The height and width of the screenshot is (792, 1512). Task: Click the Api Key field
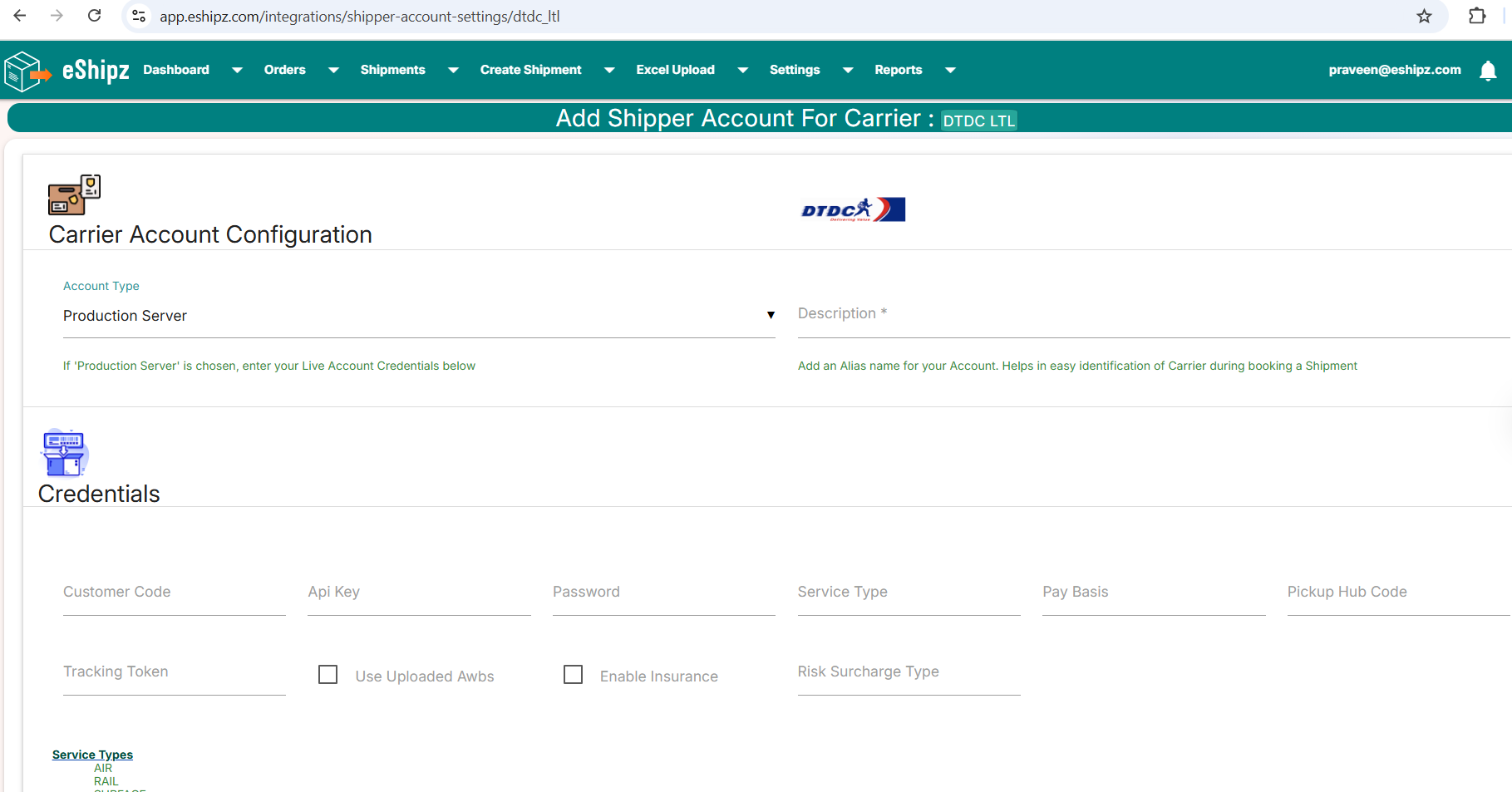tap(419, 595)
